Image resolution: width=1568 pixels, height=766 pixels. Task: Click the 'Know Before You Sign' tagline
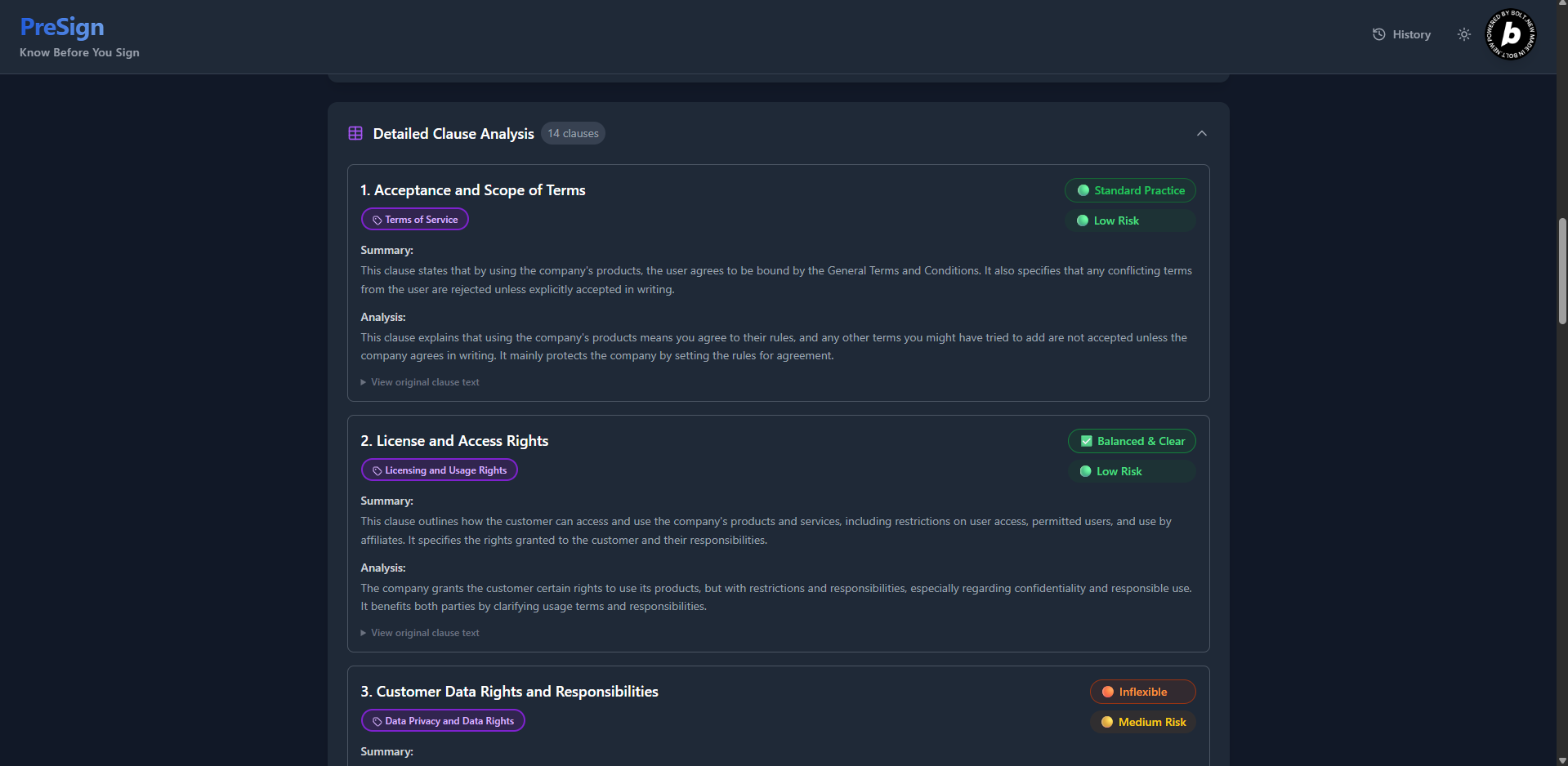click(79, 52)
